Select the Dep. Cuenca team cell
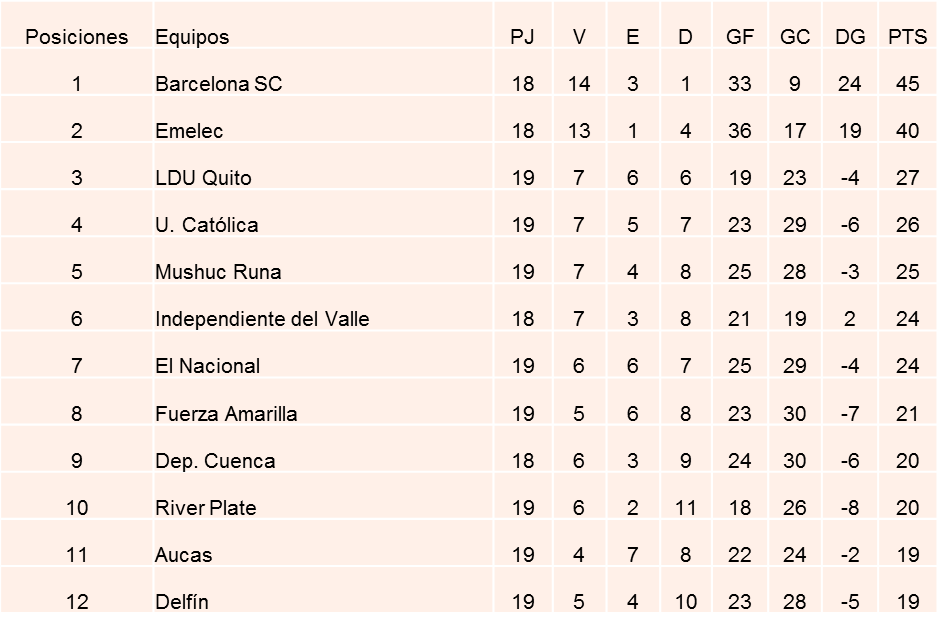Image resolution: width=938 pixels, height=625 pixels. tap(215, 461)
